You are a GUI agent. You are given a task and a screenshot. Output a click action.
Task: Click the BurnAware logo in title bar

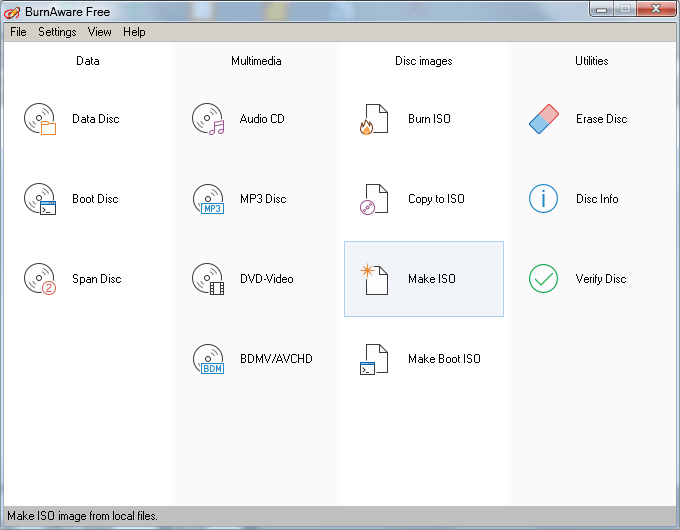pos(12,13)
